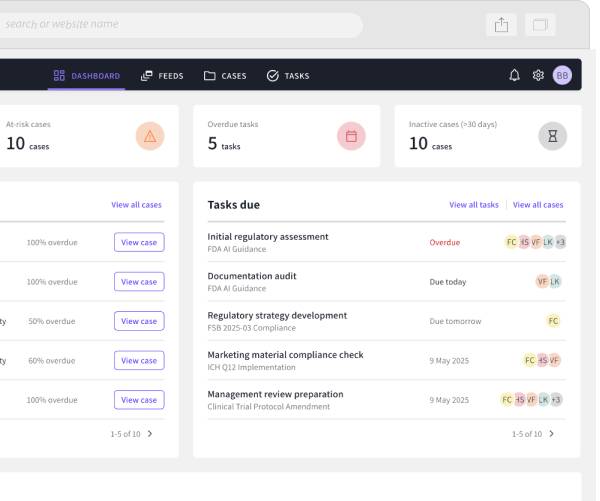The width and height of the screenshot is (600, 501).
Task: Open Management review preparation task
Action: coord(276,394)
